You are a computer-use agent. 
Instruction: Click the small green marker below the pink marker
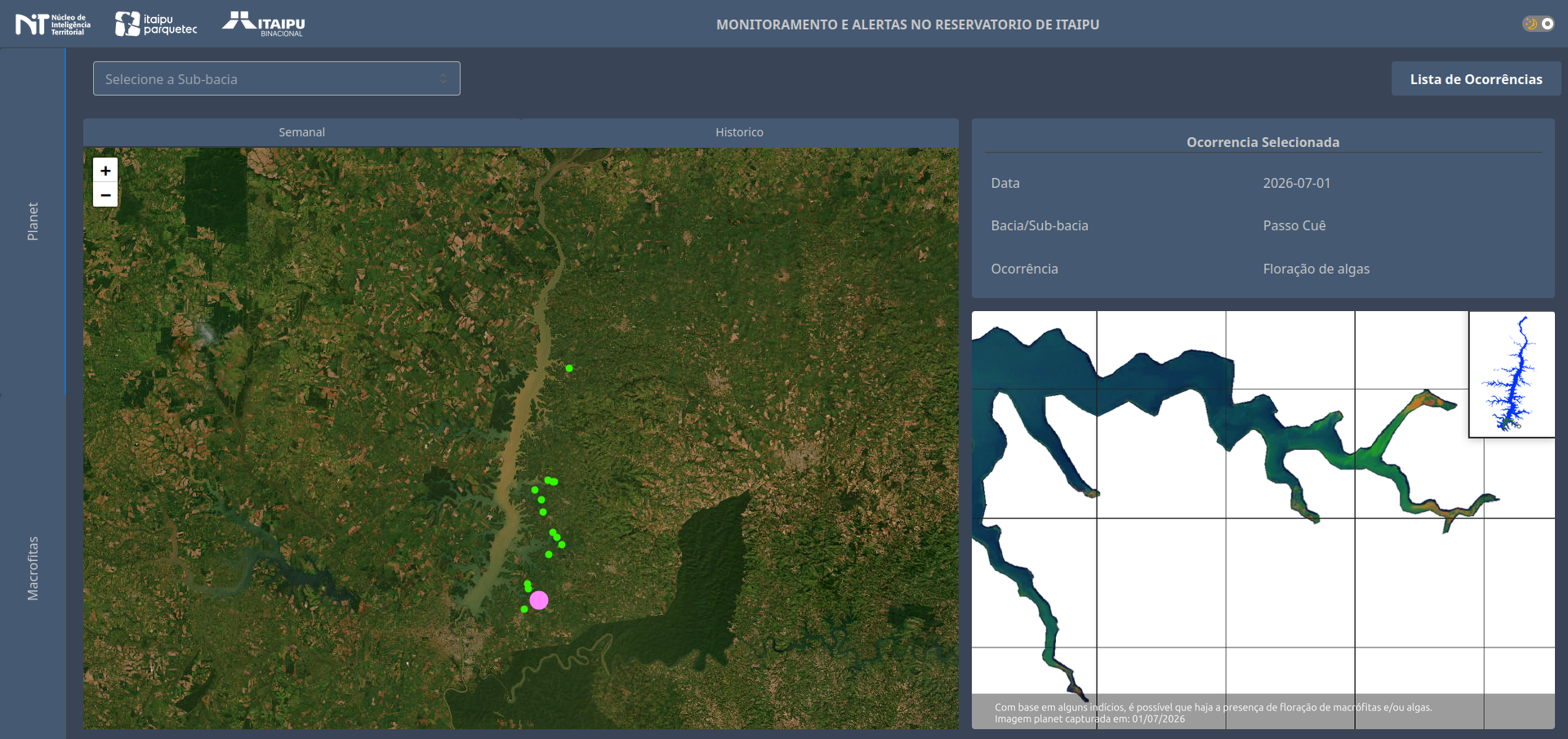point(524,609)
